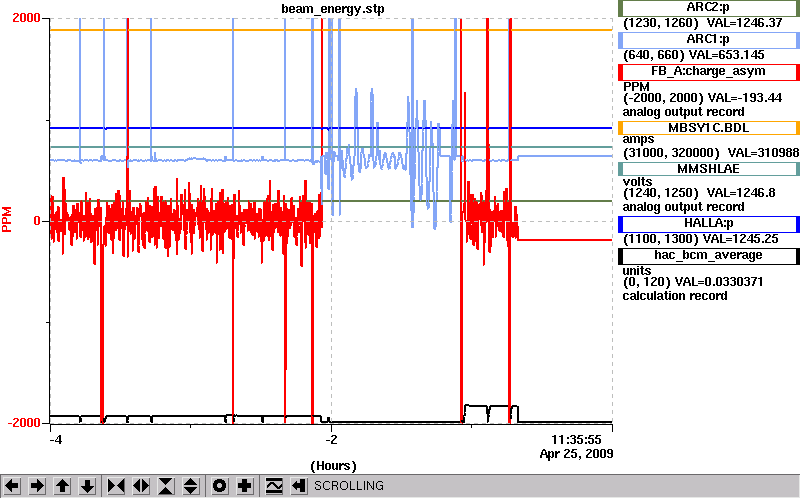The width and height of the screenshot is (800, 498).
Task: Click the 'analog output record' text under FB_A:charge_asym
Action: click(684, 112)
